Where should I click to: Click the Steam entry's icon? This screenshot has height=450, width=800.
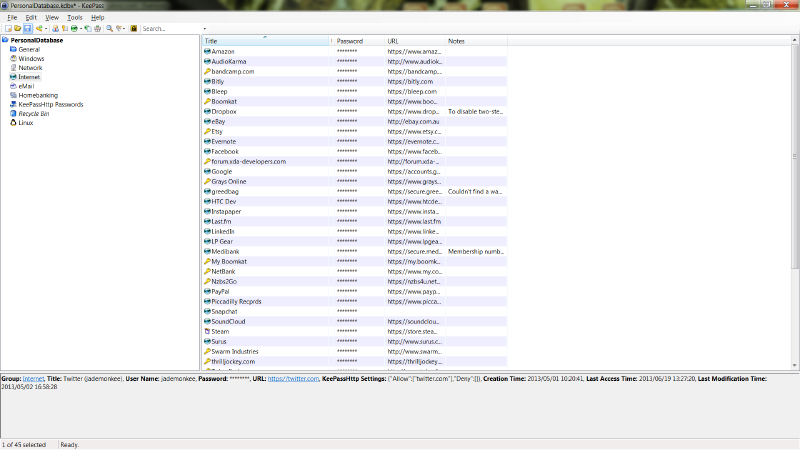pyautogui.click(x=207, y=332)
